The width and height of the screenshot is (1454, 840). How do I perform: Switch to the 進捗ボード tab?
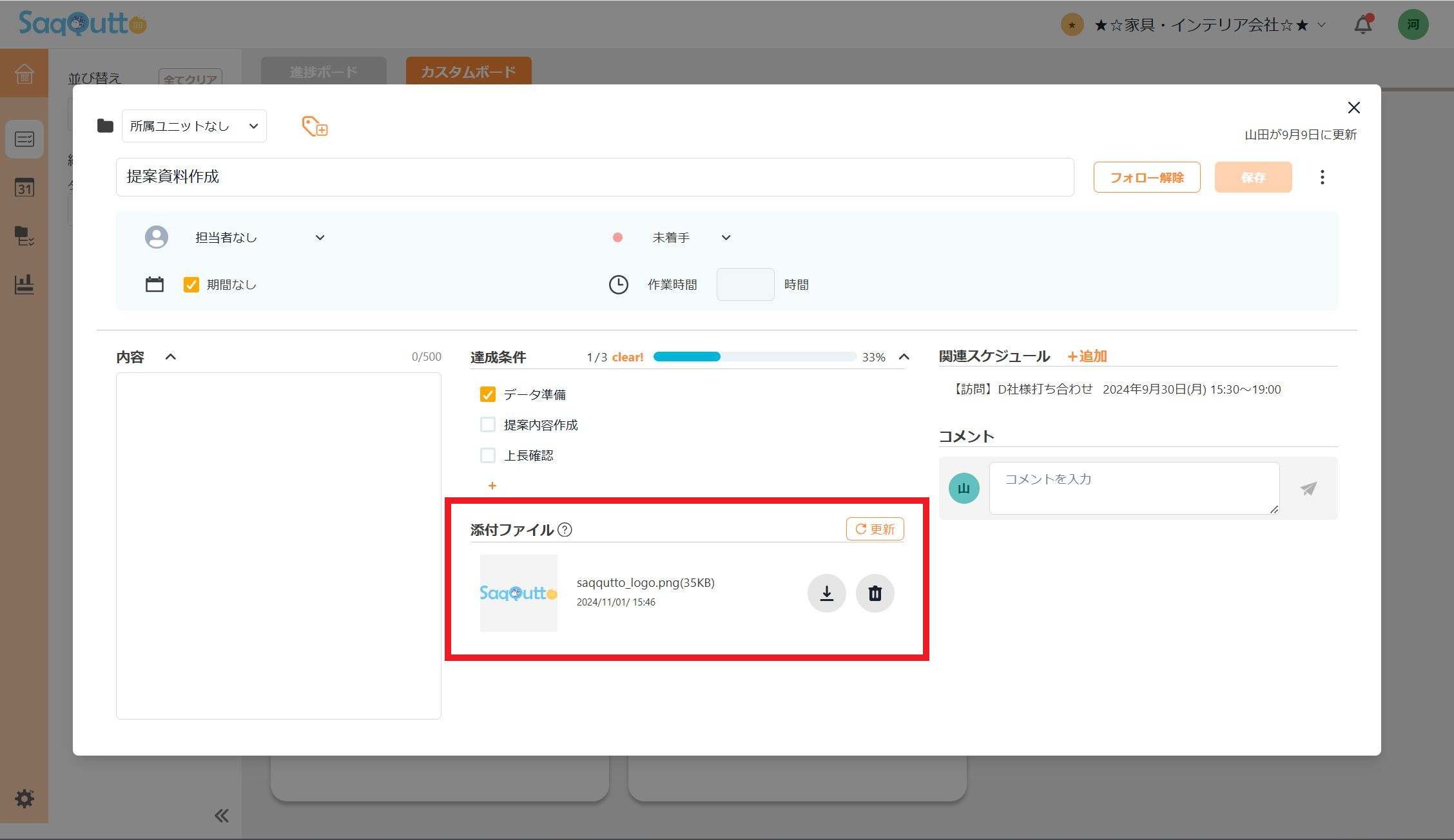[323, 72]
